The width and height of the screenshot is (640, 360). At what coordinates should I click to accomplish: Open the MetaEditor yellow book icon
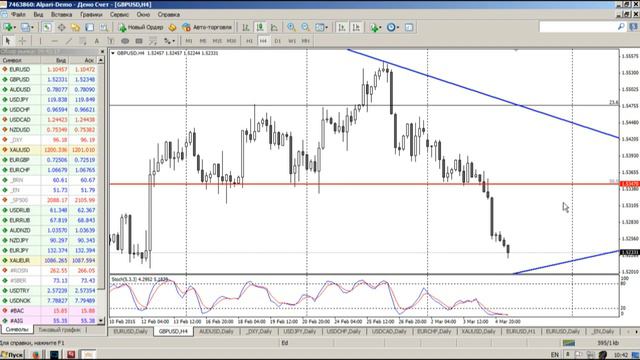[172, 27]
